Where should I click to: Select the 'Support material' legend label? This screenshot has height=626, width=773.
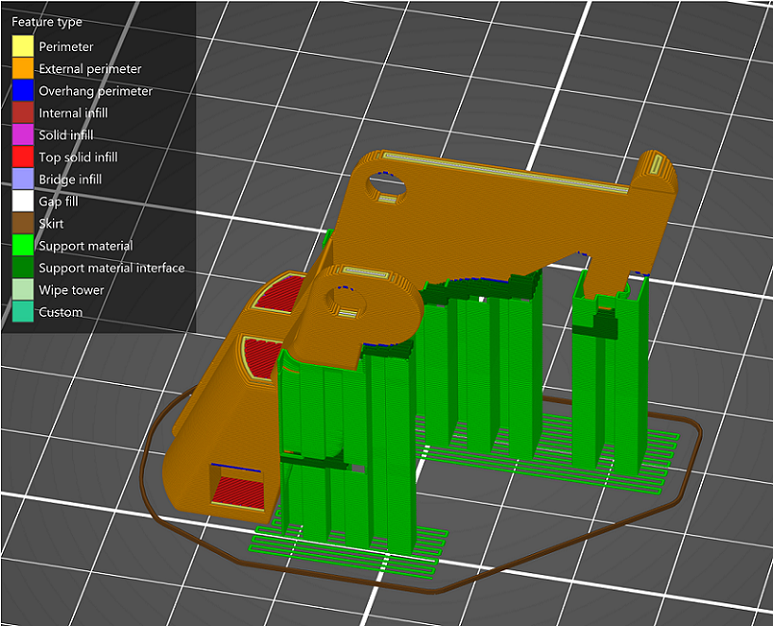click(x=86, y=246)
